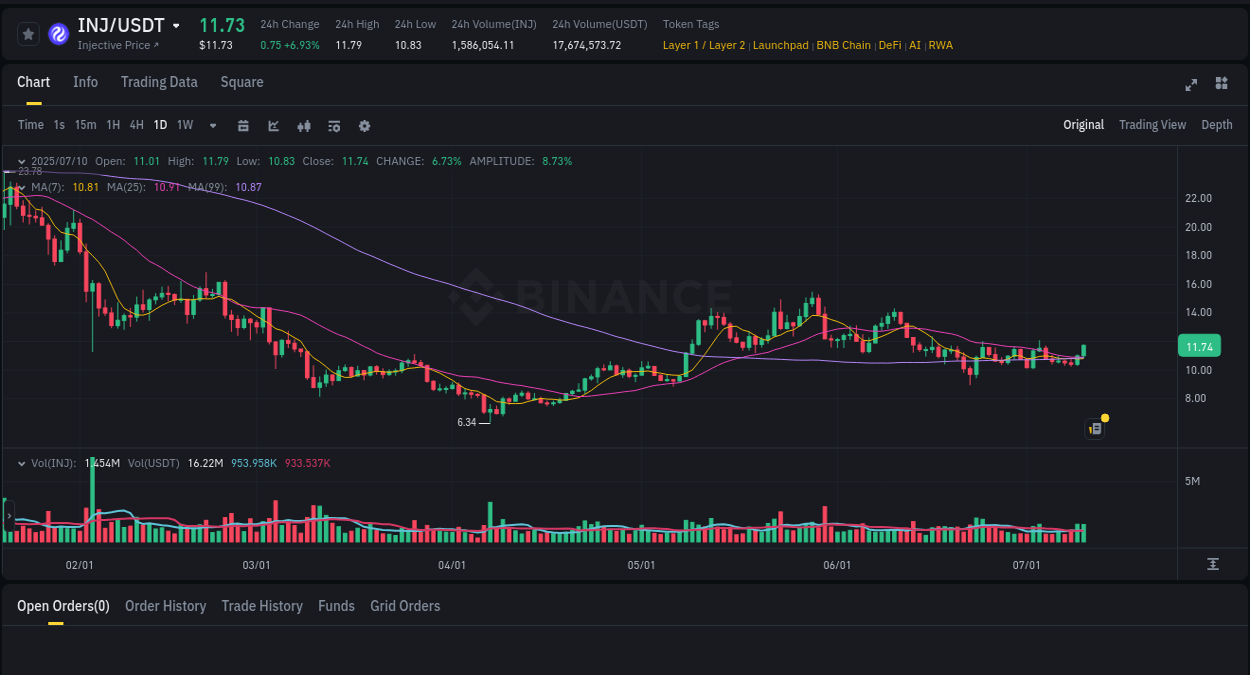1250x675 pixels.
Task: Click the fullscreen expand icon
Action: coord(1190,85)
